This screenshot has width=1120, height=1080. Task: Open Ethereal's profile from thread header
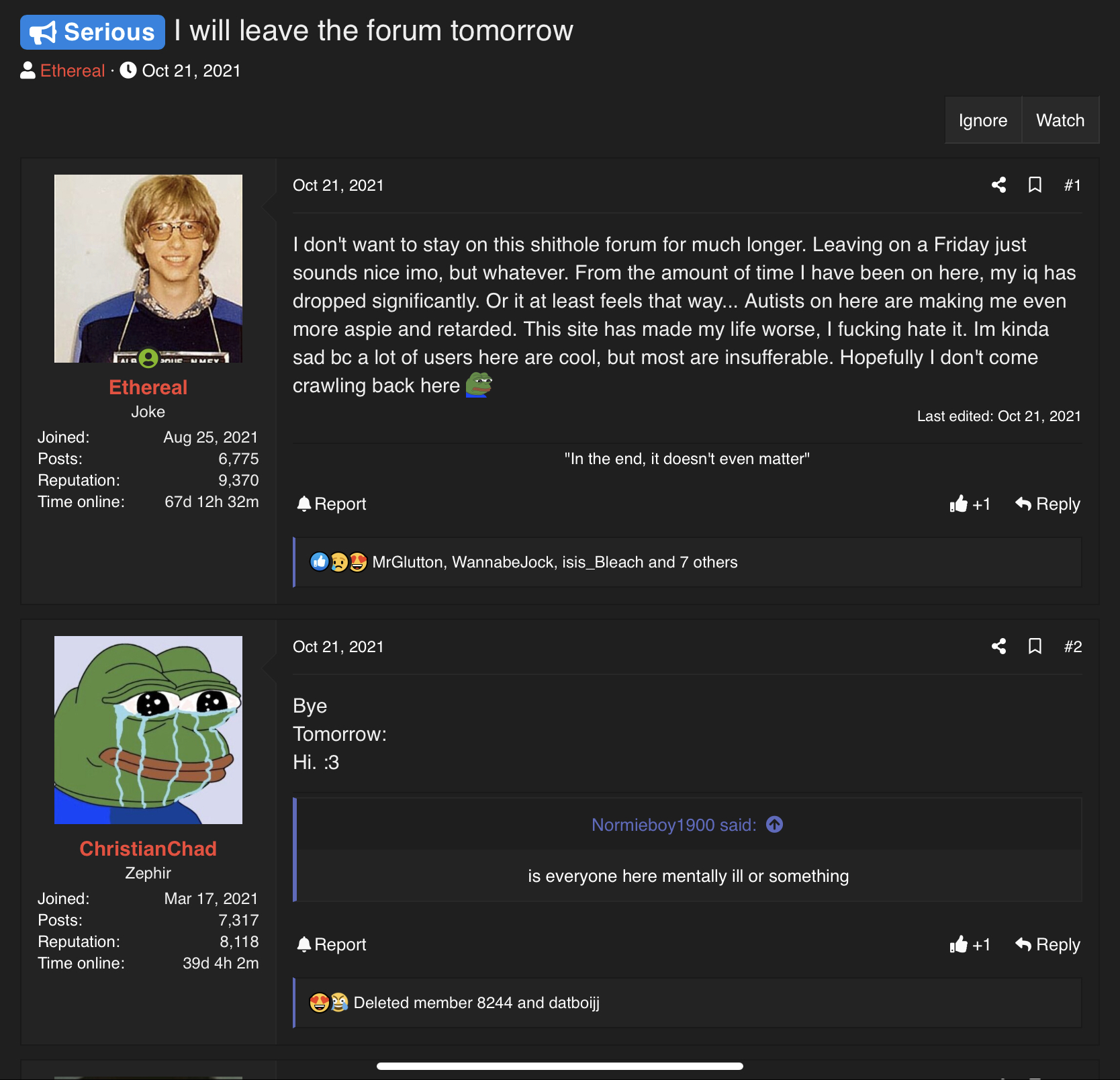(x=73, y=71)
